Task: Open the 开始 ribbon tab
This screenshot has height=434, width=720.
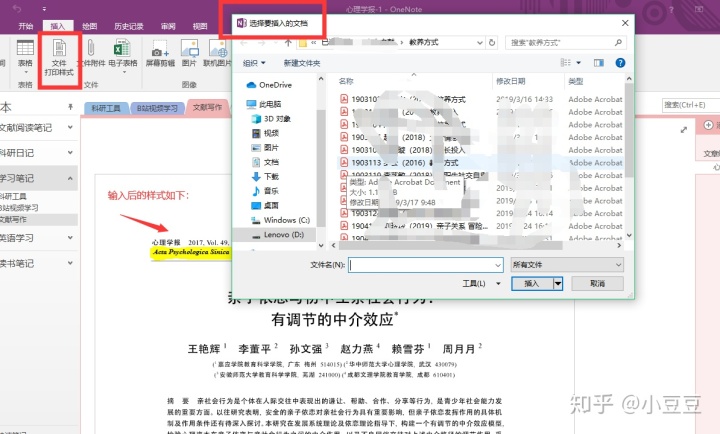Action: tap(26, 26)
